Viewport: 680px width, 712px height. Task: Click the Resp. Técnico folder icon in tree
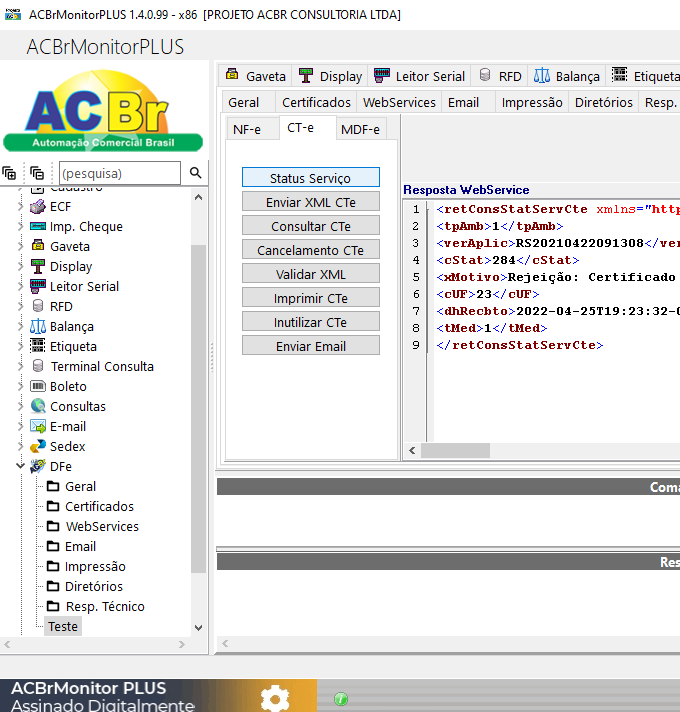(53, 606)
